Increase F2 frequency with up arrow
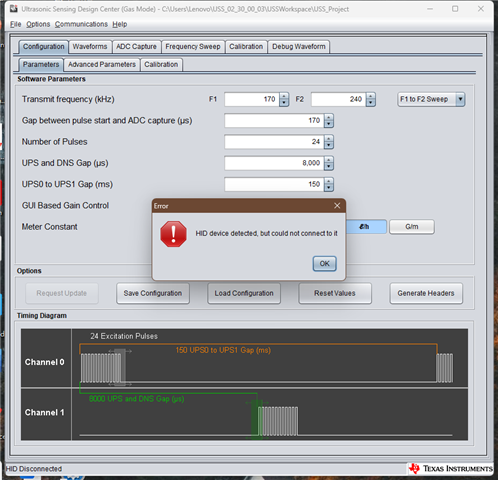 (x=371, y=96)
